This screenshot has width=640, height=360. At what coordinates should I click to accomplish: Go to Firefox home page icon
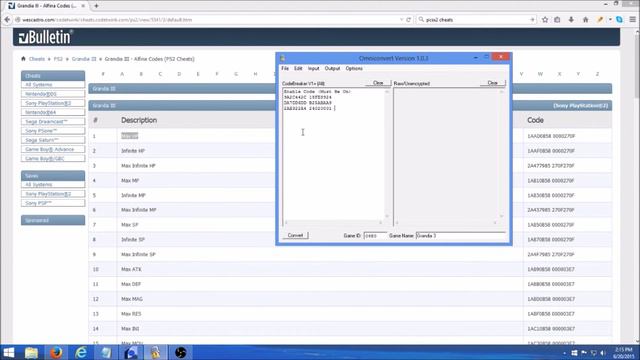click(585, 20)
